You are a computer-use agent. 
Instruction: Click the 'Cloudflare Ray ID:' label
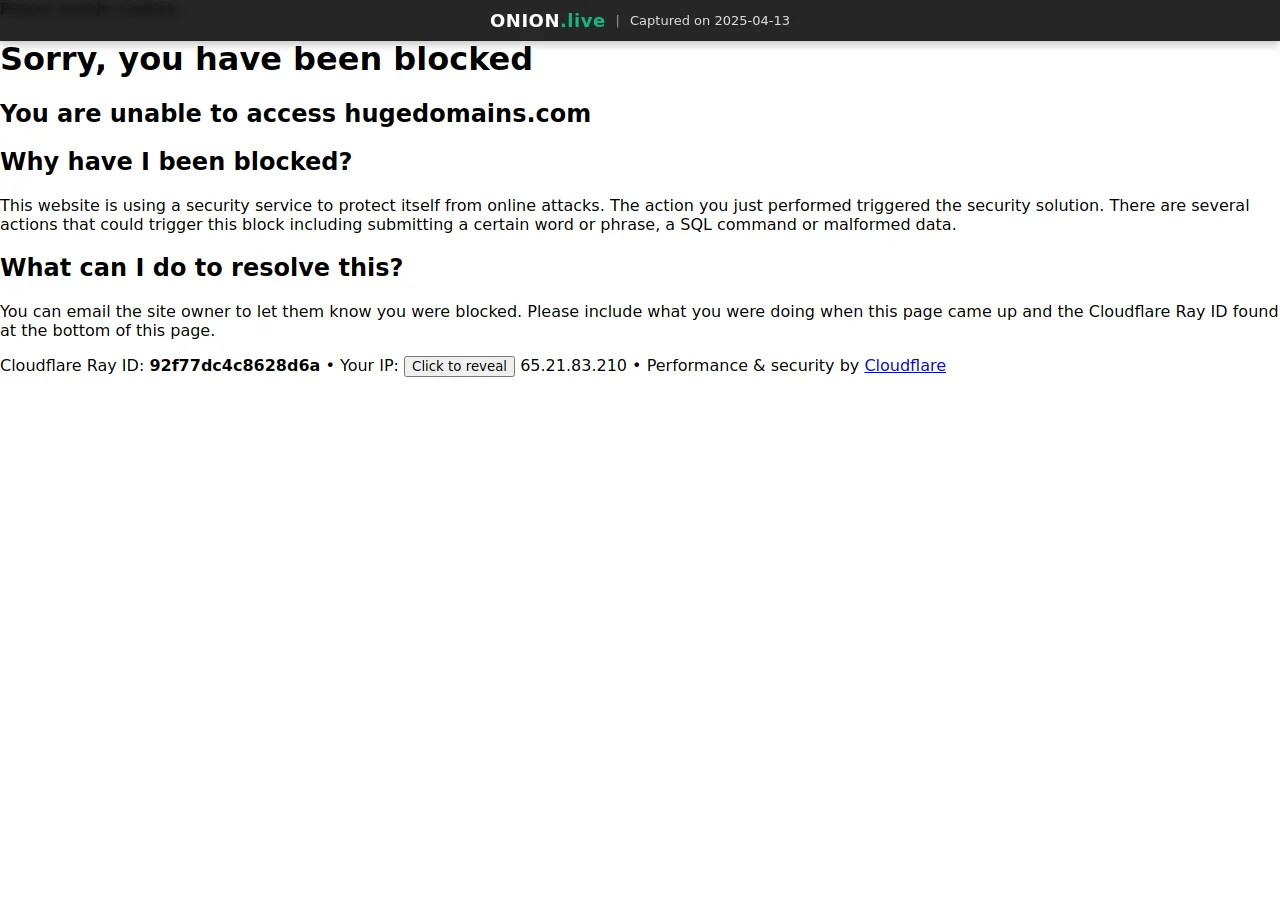[72, 366]
